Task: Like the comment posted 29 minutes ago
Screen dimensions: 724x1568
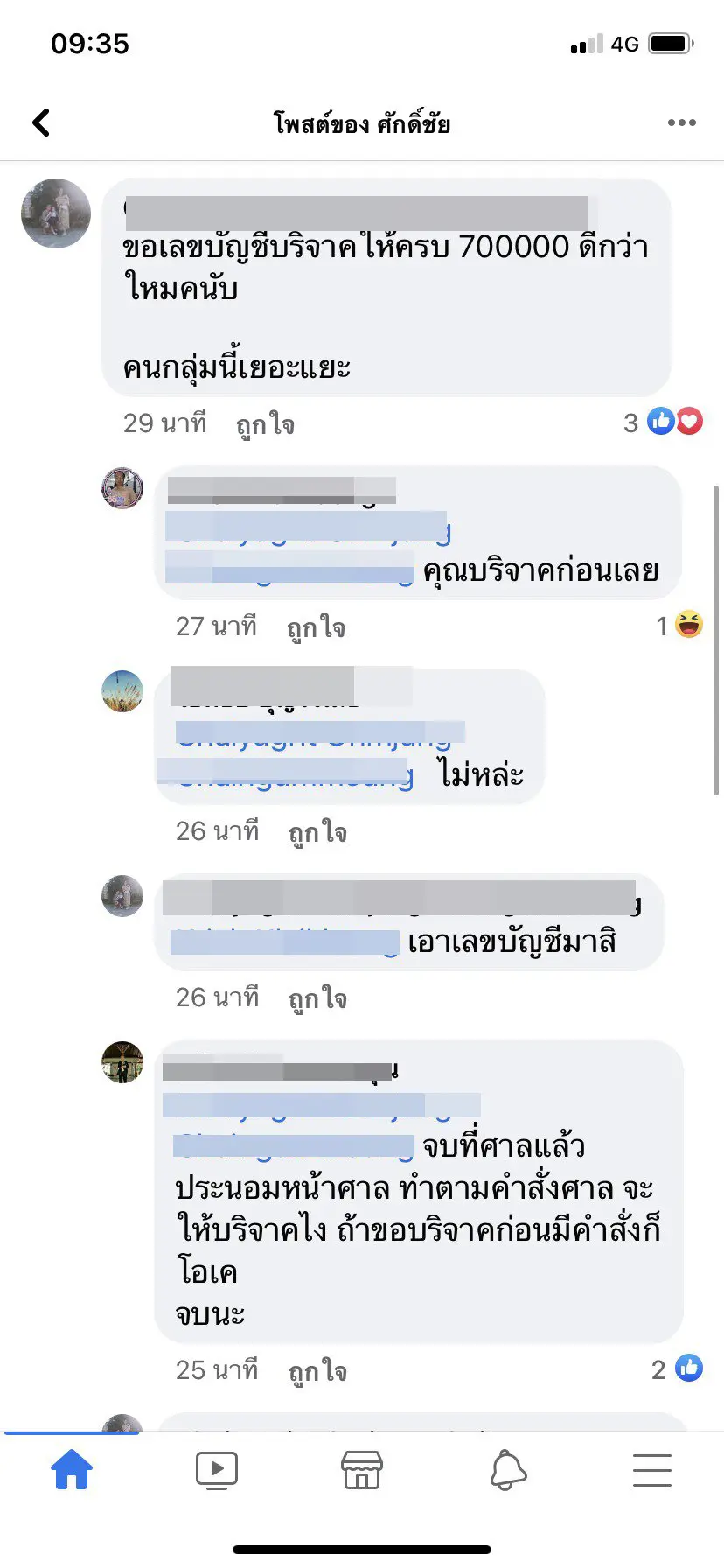Action: (266, 424)
